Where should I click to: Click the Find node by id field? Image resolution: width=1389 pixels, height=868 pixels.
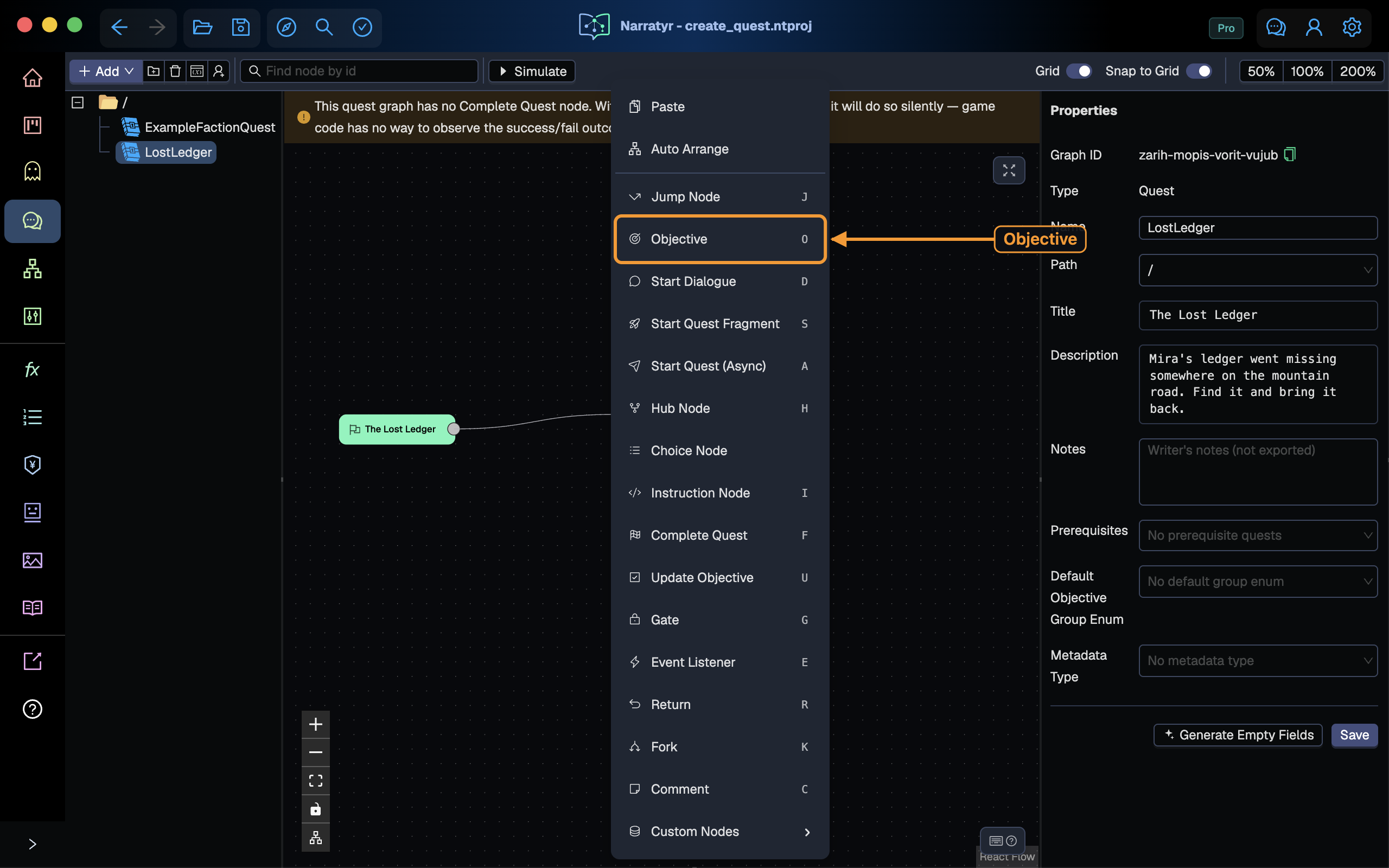[359, 71]
